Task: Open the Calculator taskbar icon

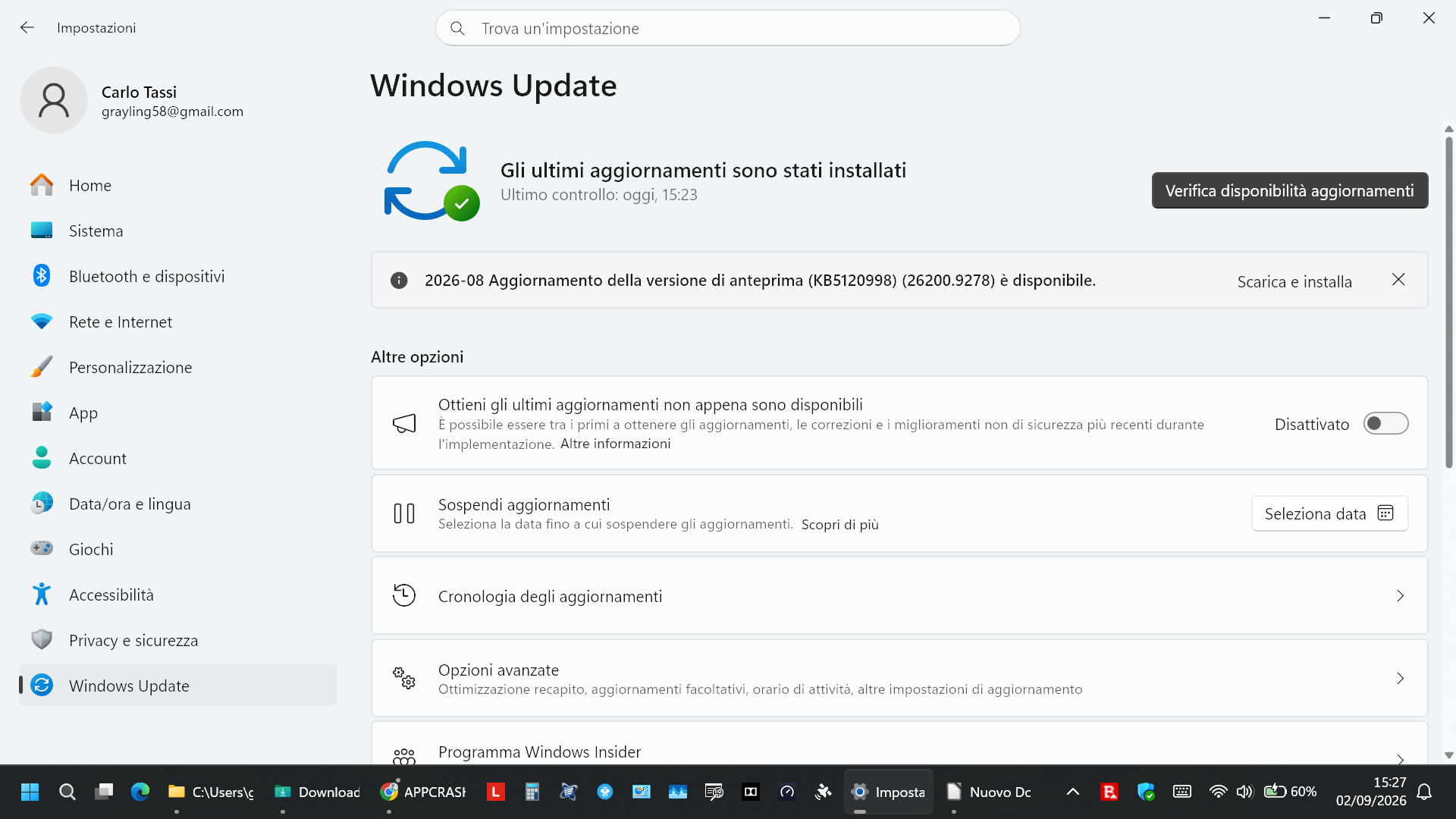Action: click(532, 792)
